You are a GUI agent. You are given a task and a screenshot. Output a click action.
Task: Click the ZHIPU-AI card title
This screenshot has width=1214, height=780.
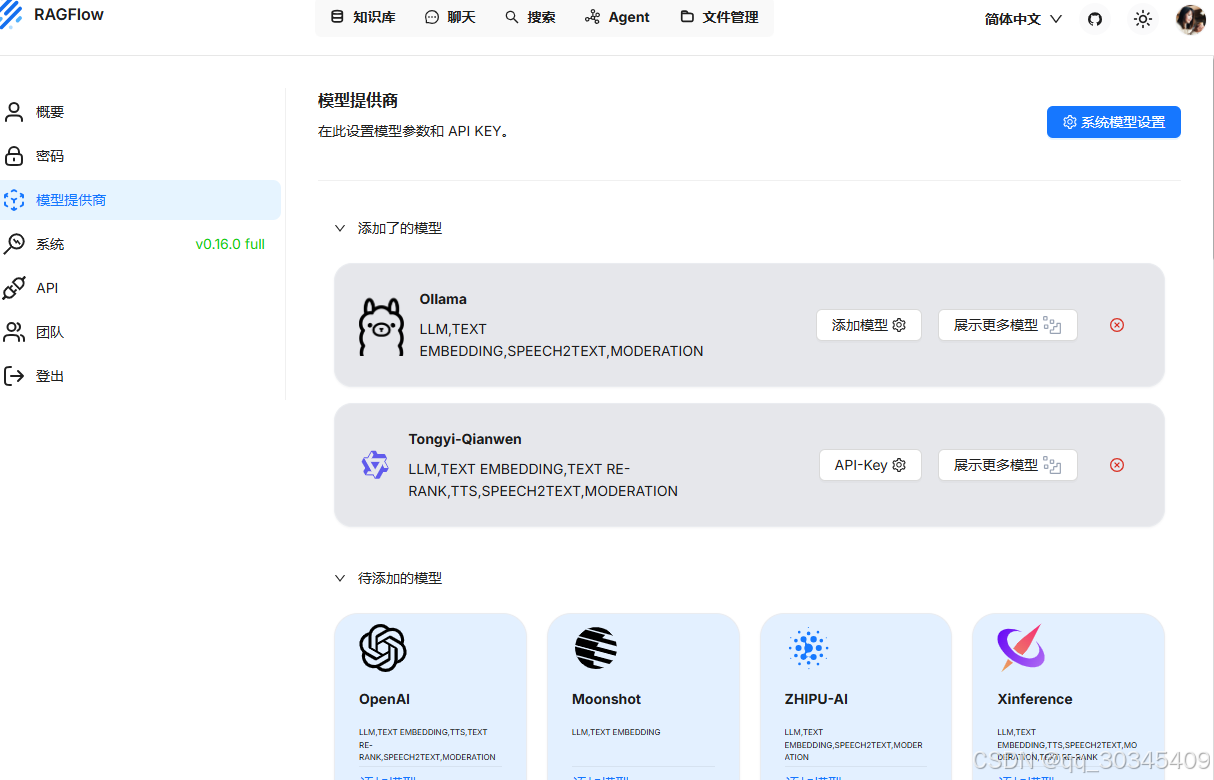point(816,699)
